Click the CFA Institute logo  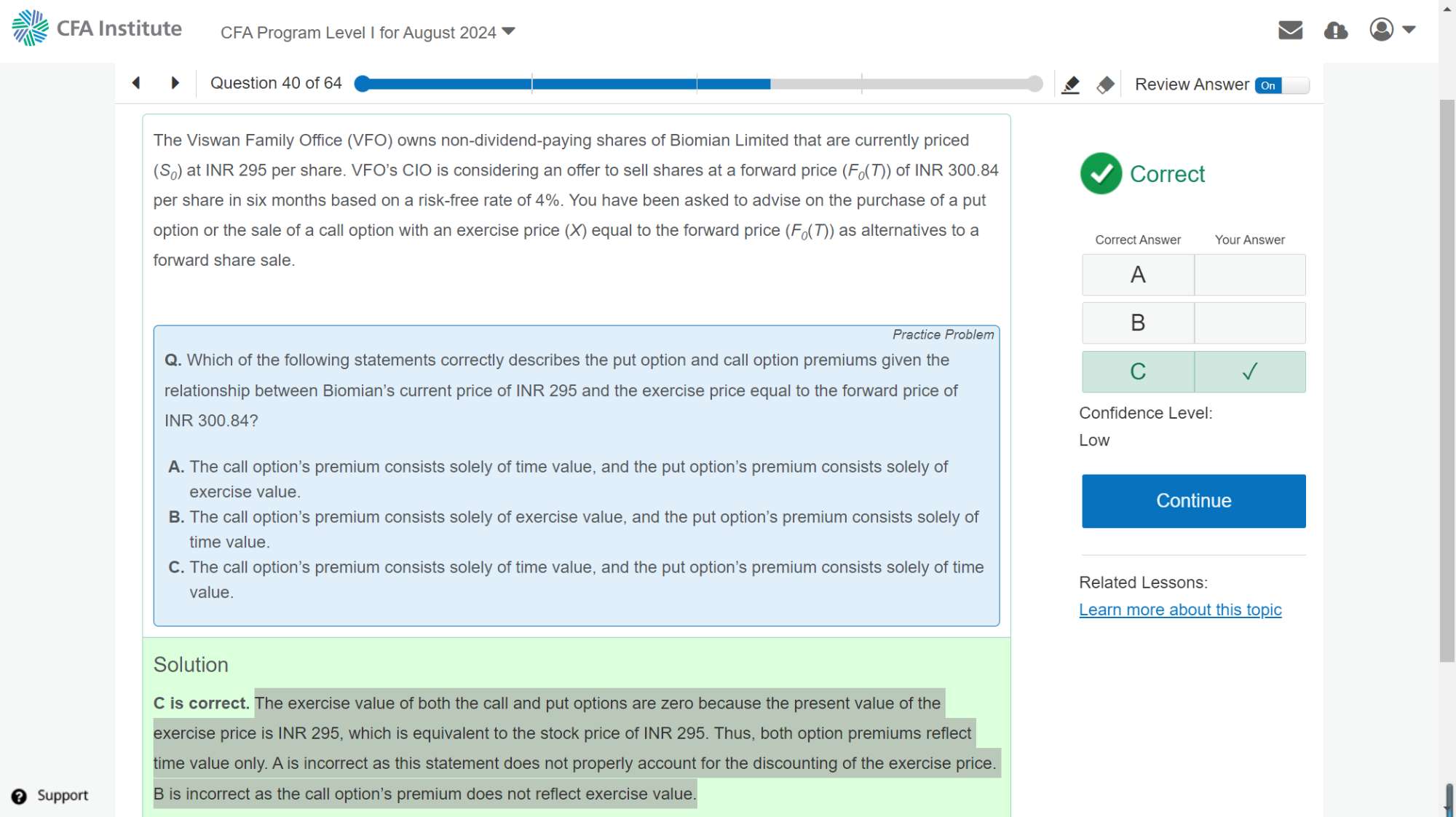click(97, 28)
